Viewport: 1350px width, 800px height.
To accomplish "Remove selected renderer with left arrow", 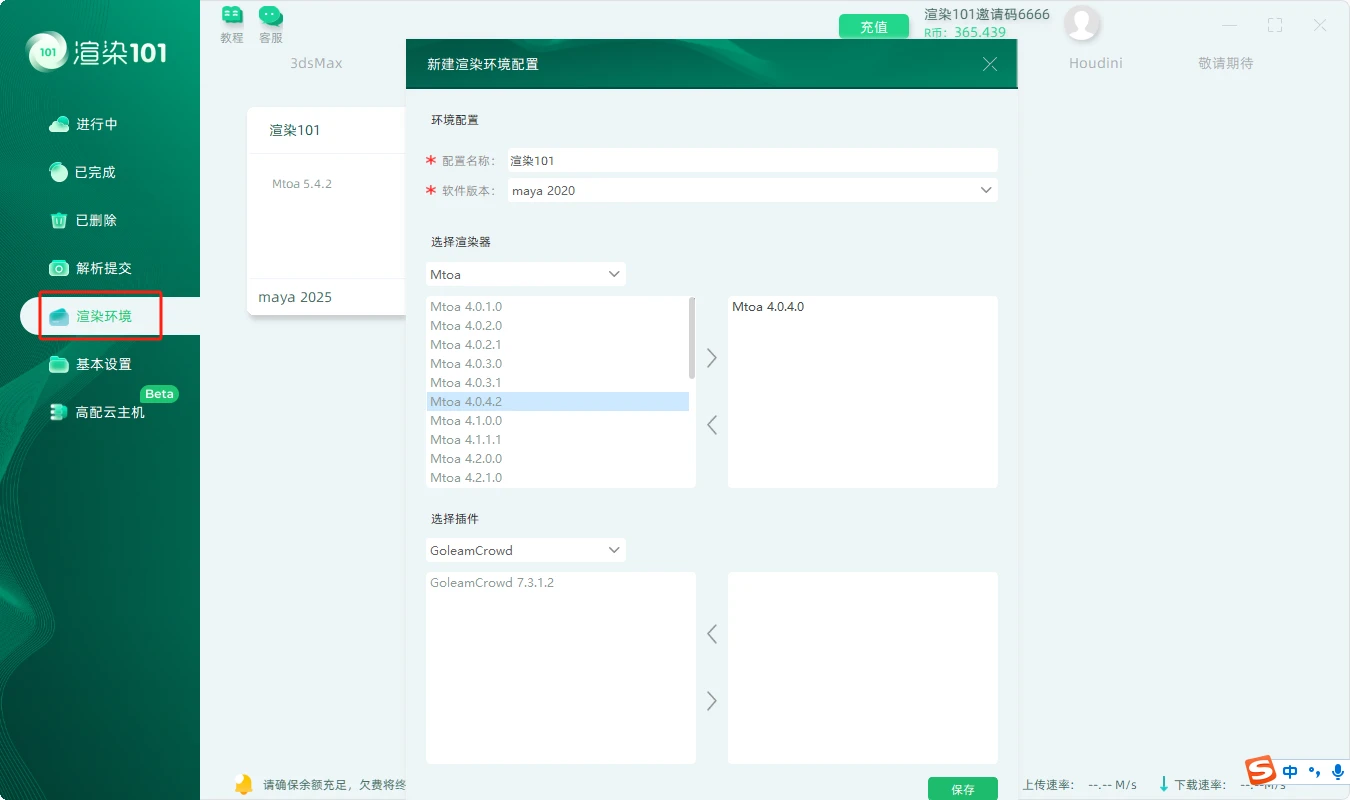I will coord(712,425).
